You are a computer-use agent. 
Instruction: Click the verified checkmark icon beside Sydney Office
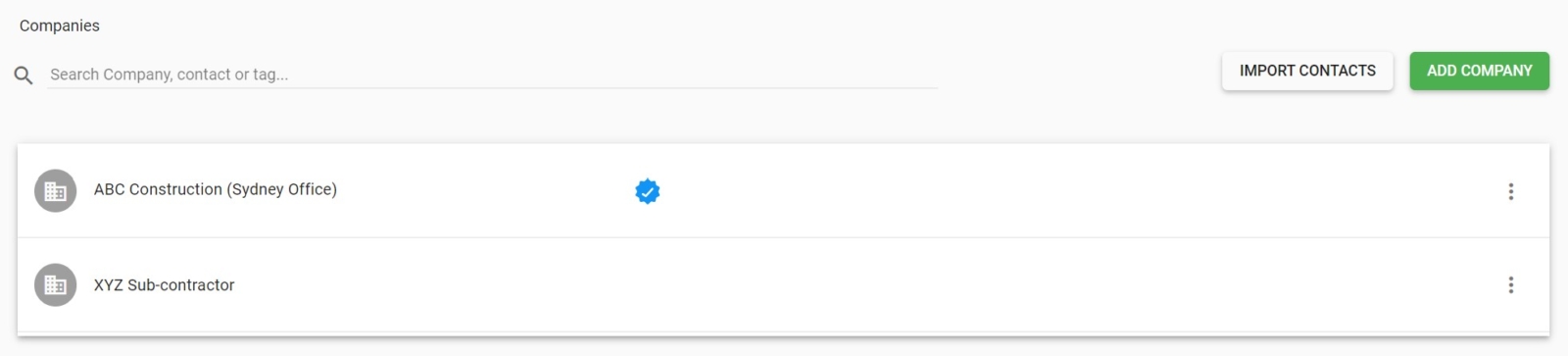point(647,191)
